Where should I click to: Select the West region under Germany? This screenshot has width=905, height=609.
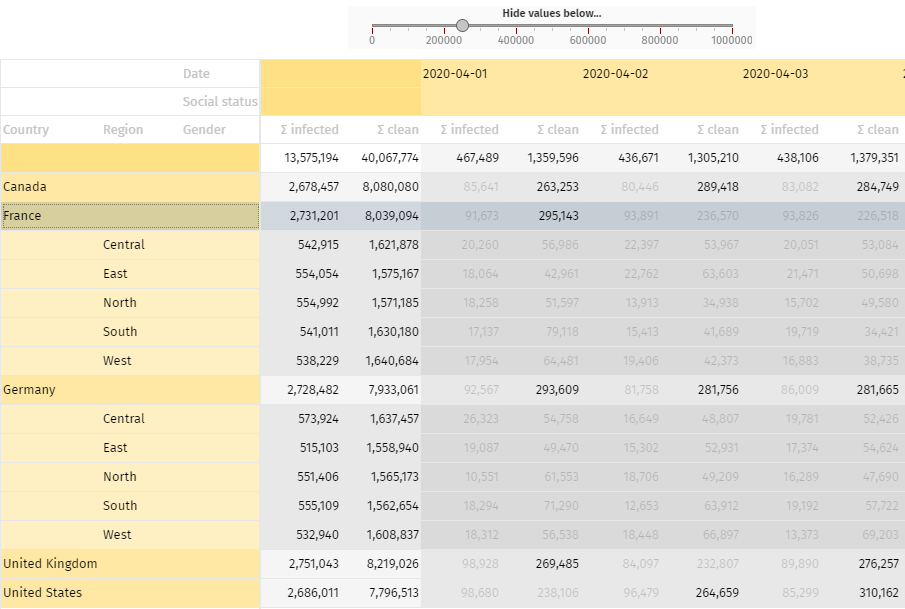tap(117, 535)
